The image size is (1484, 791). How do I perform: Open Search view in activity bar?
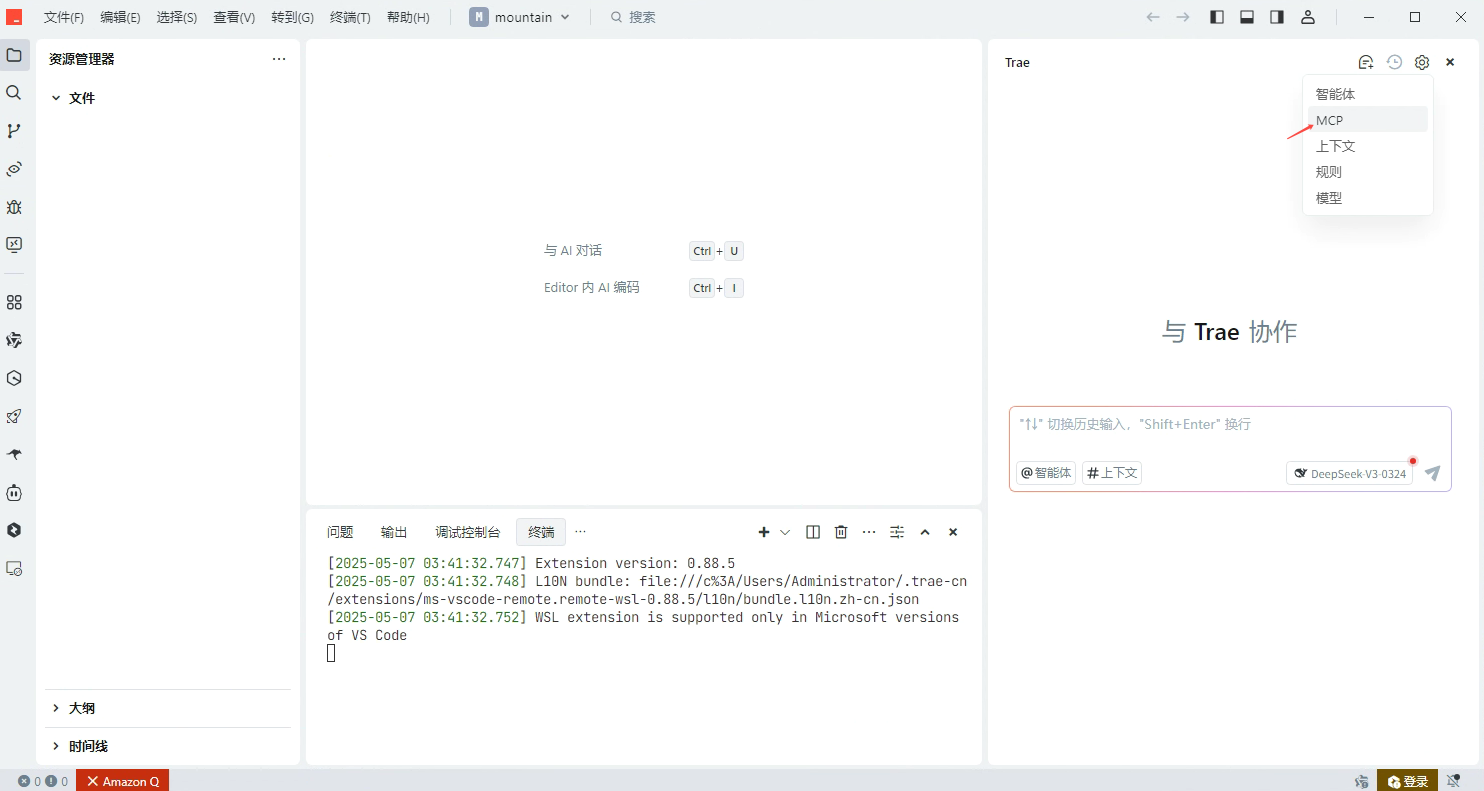[14, 93]
